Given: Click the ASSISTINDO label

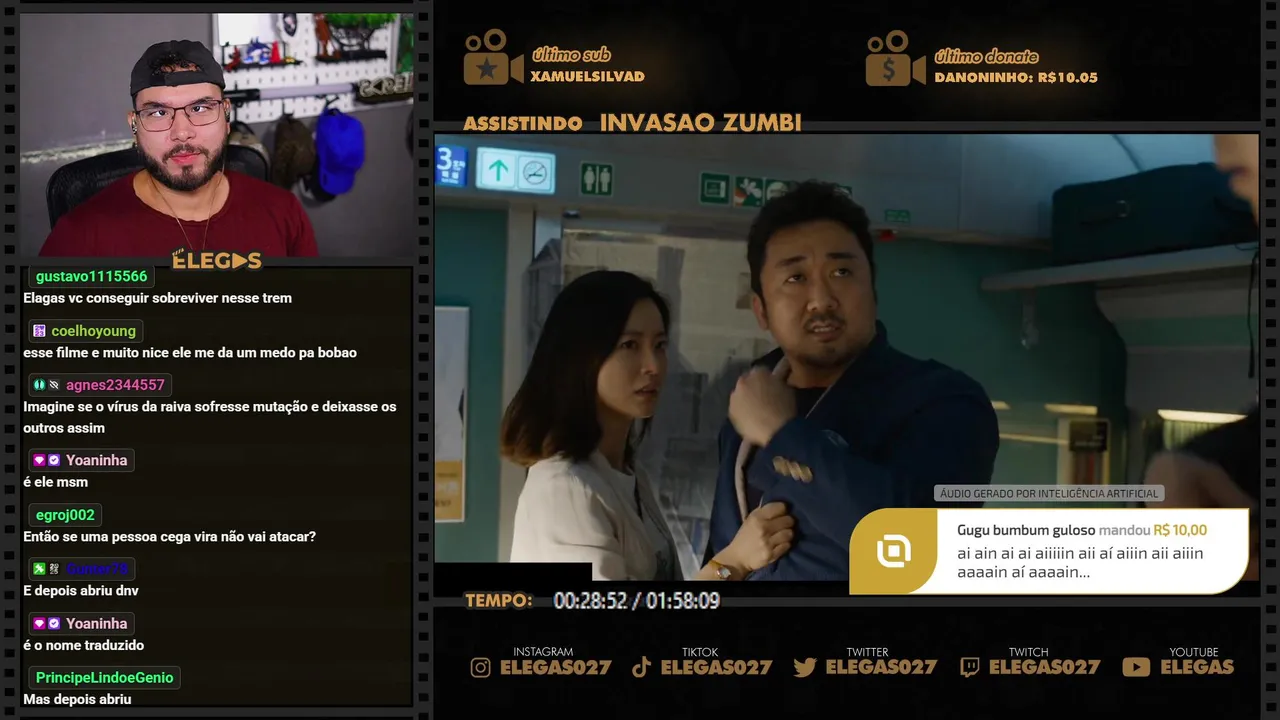Looking at the screenshot, I should pyautogui.click(x=523, y=123).
